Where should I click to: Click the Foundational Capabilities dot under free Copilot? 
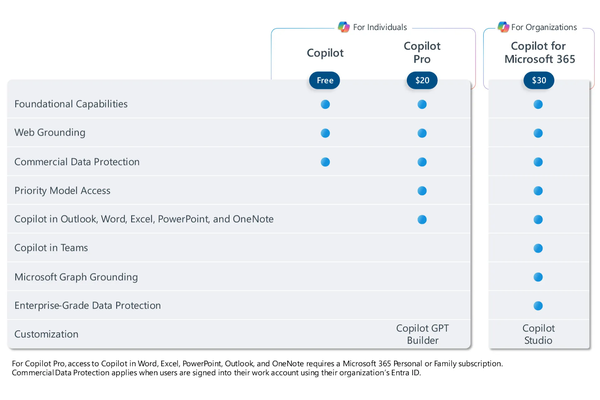coord(325,104)
